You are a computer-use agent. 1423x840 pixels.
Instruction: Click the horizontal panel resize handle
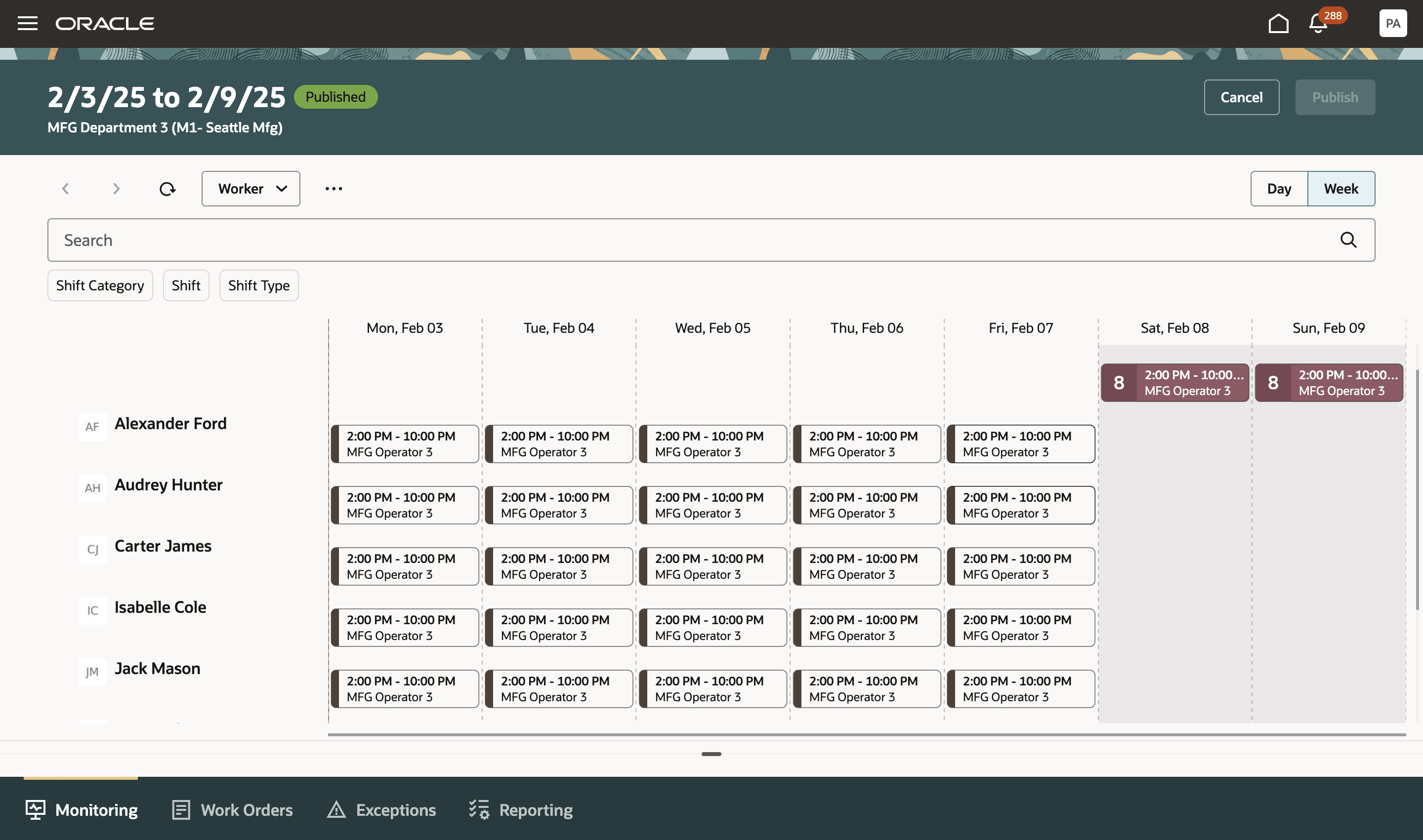click(711, 754)
